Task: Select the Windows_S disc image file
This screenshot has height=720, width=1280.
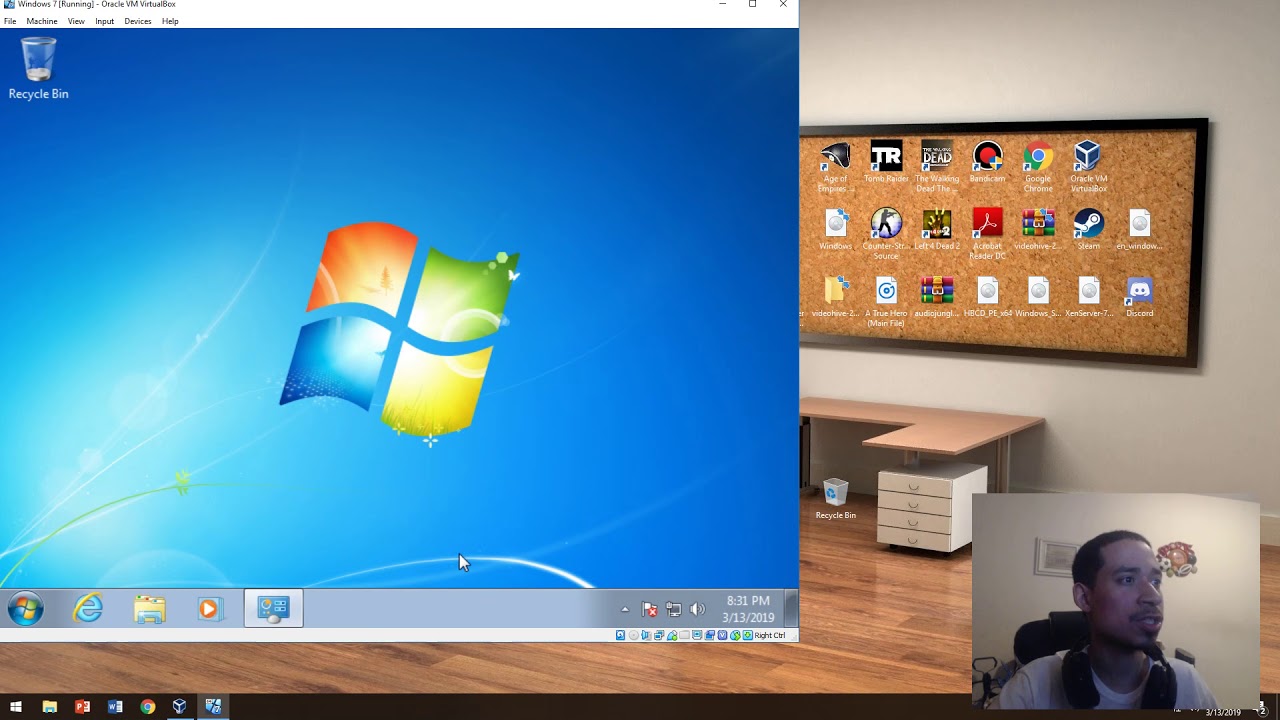Action: coord(1038,296)
